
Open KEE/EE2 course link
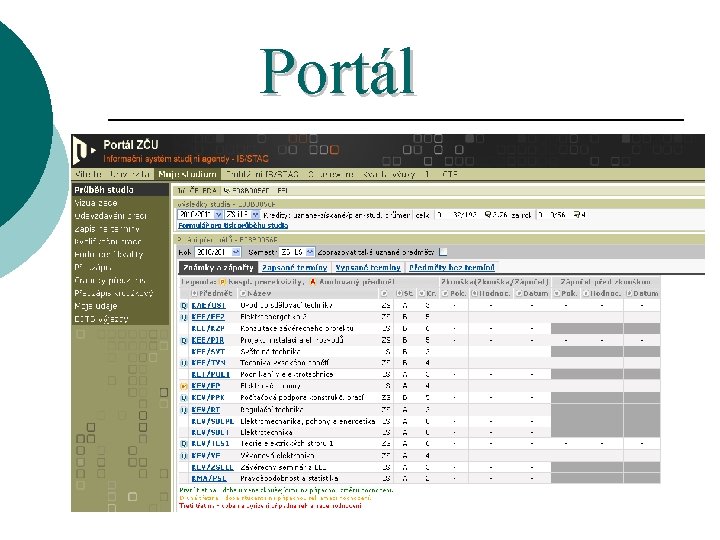pyautogui.click(x=208, y=317)
